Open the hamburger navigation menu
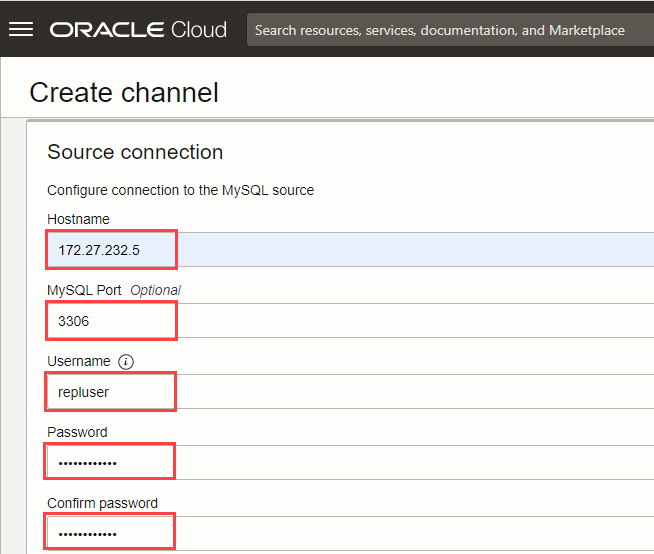654x554 pixels. [21, 29]
